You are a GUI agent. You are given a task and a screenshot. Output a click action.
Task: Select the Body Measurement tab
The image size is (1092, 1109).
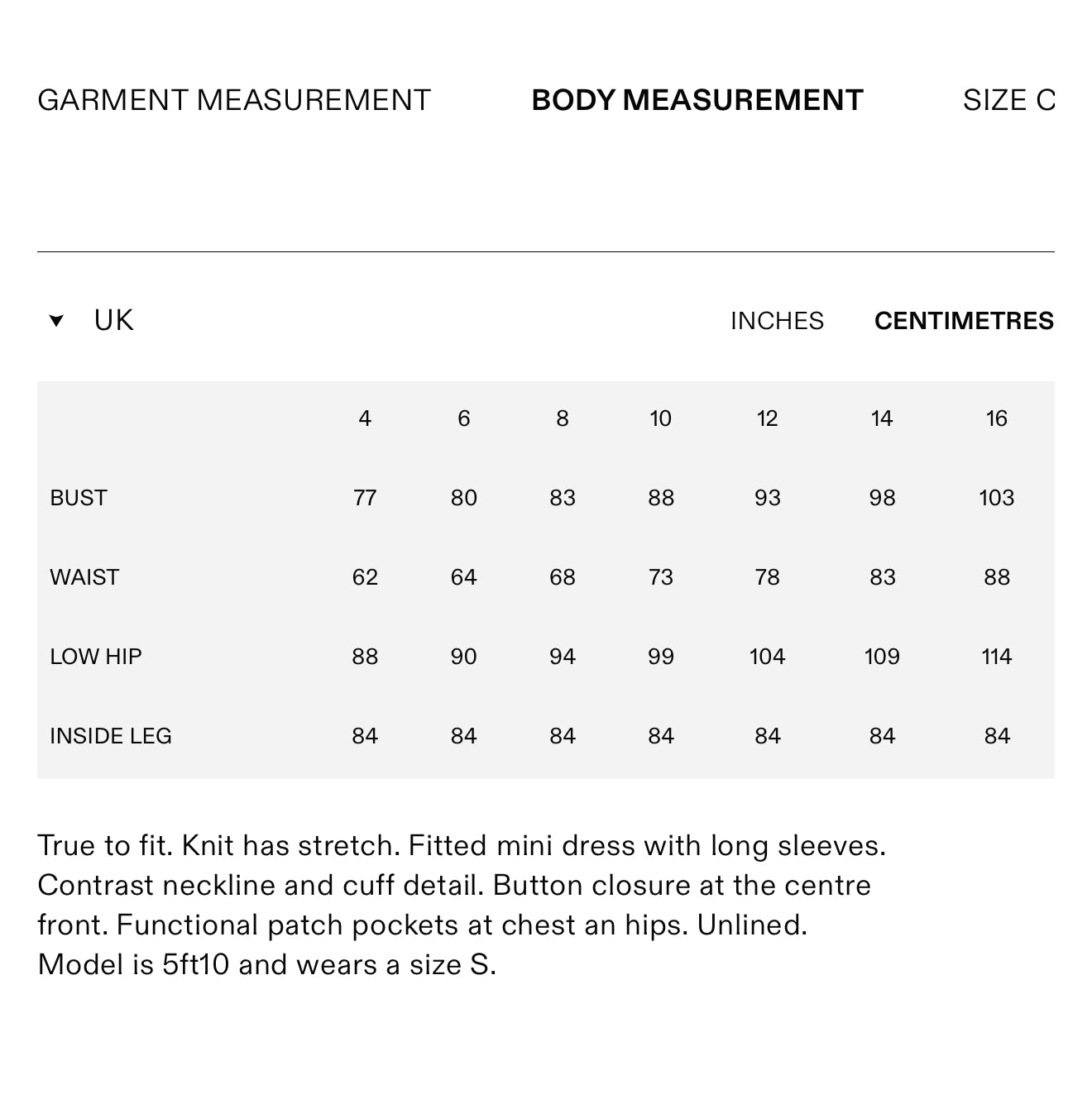[697, 100]
